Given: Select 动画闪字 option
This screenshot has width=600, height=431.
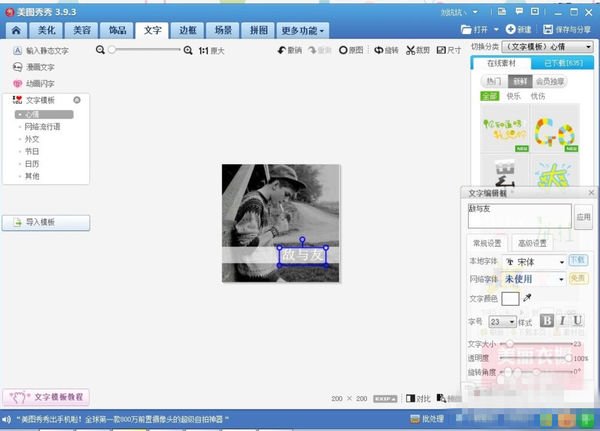Looking at the screenshot, I should [x=34, y=83].
